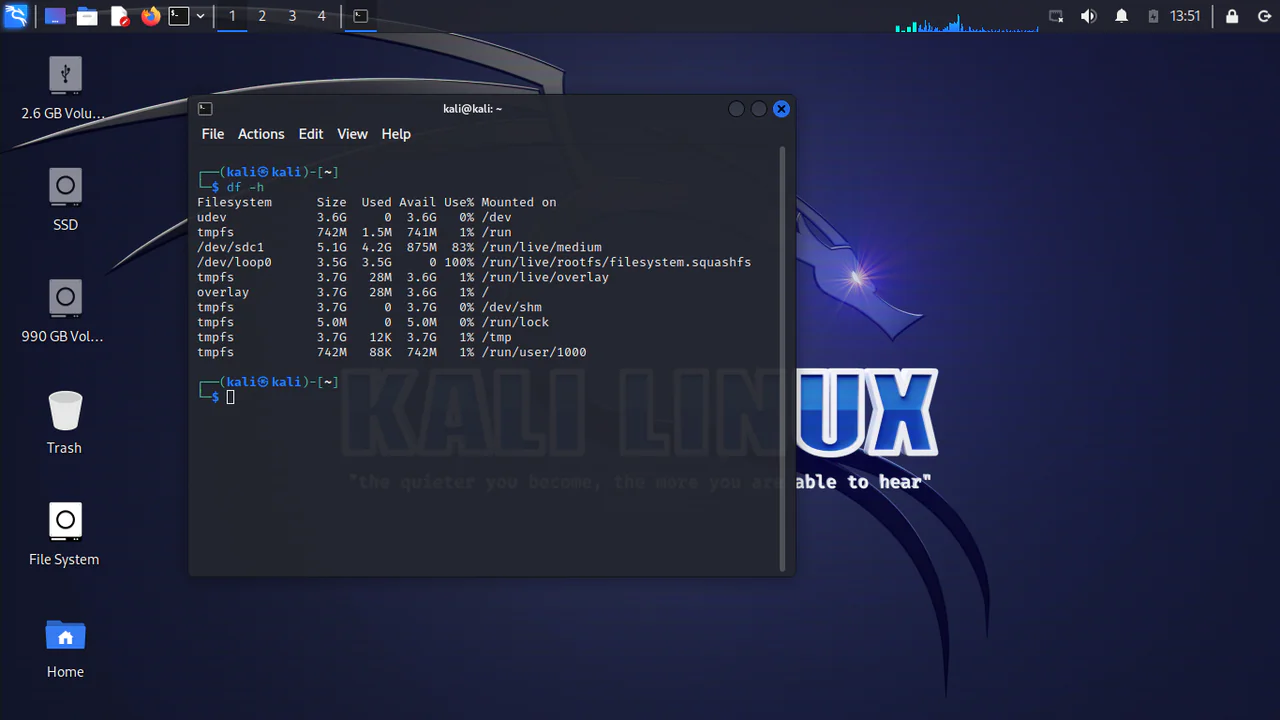Open notifications via the bell tray icon
Viewport: 1280px width, 720px height.
[1121, 16]
